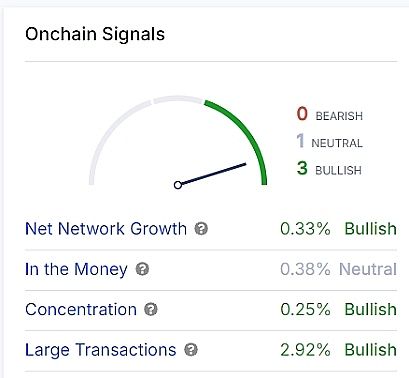
Task: Click the grey neutral gauge arc segment
Action: coord(178,99)
